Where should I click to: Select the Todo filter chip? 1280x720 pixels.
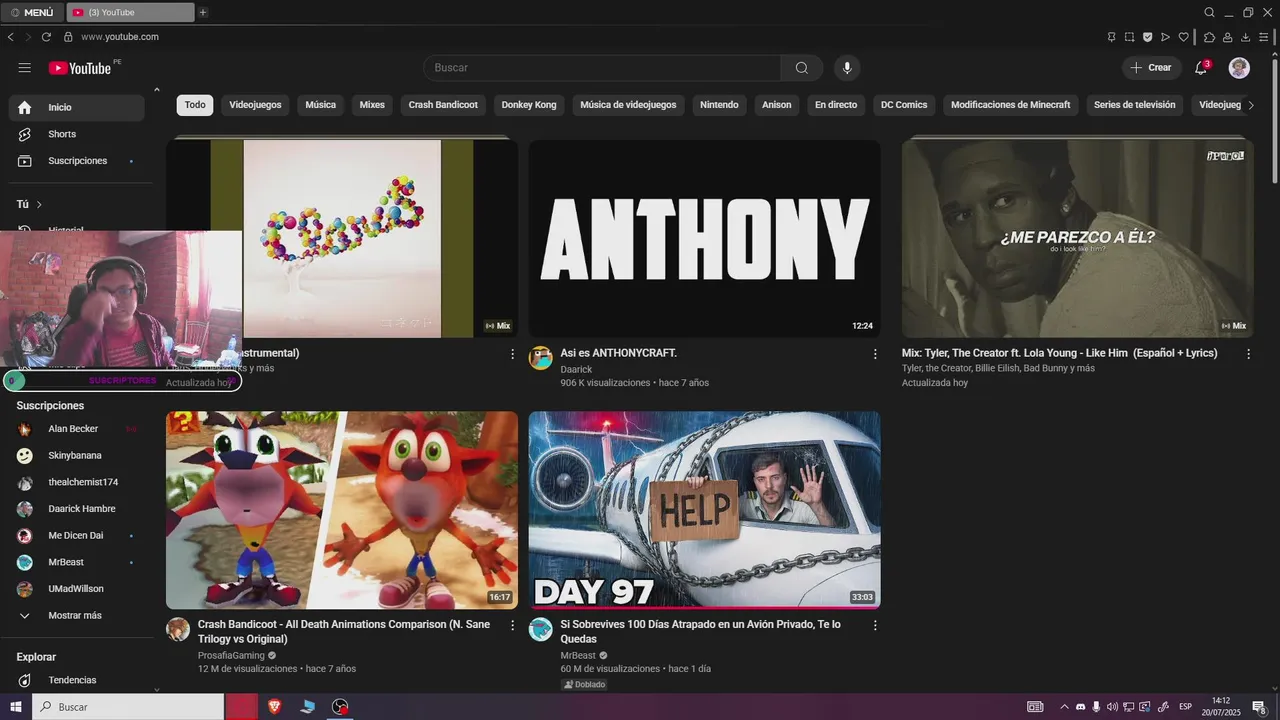[195, 105]
